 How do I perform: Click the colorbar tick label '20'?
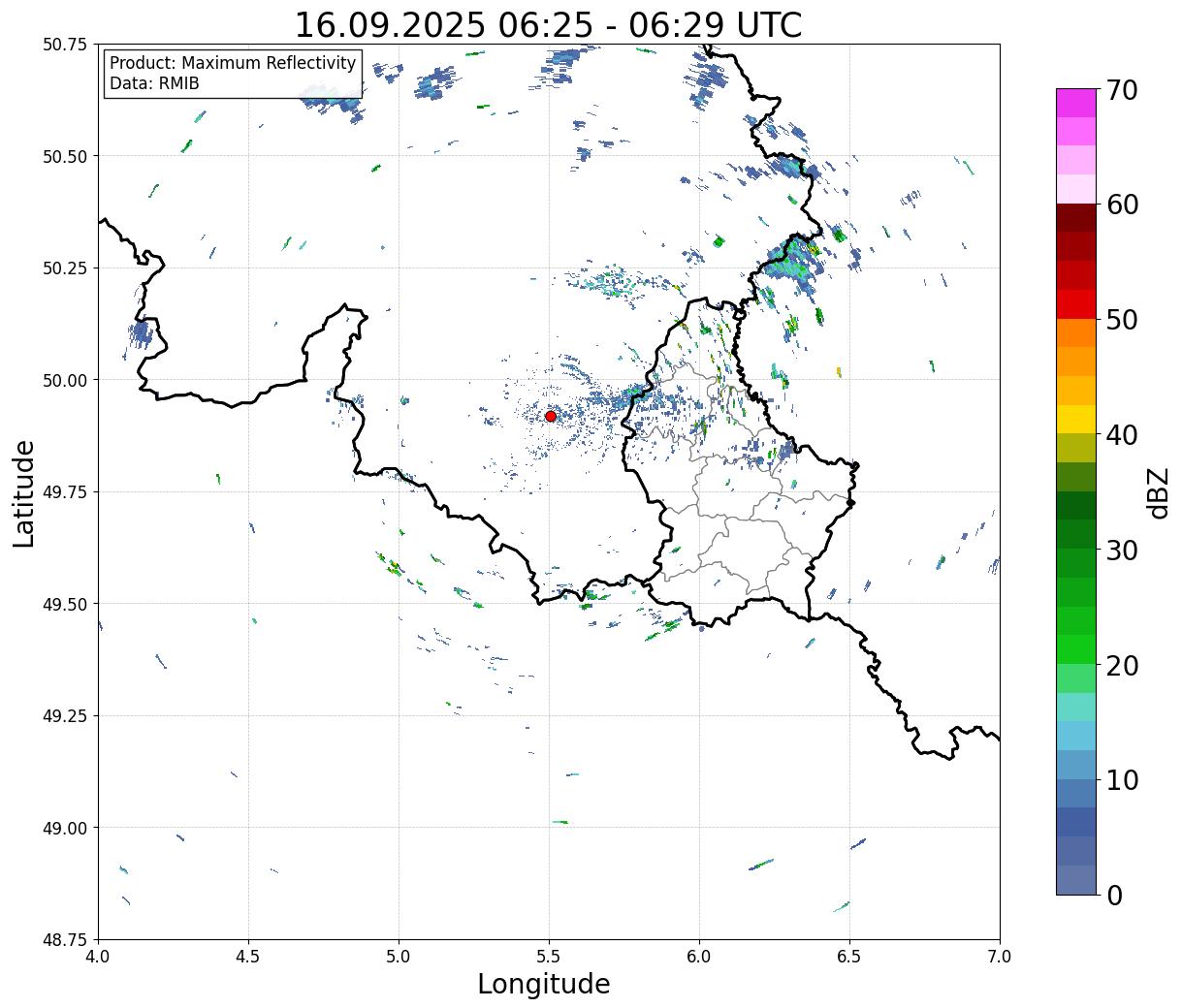pos(1122,665)
